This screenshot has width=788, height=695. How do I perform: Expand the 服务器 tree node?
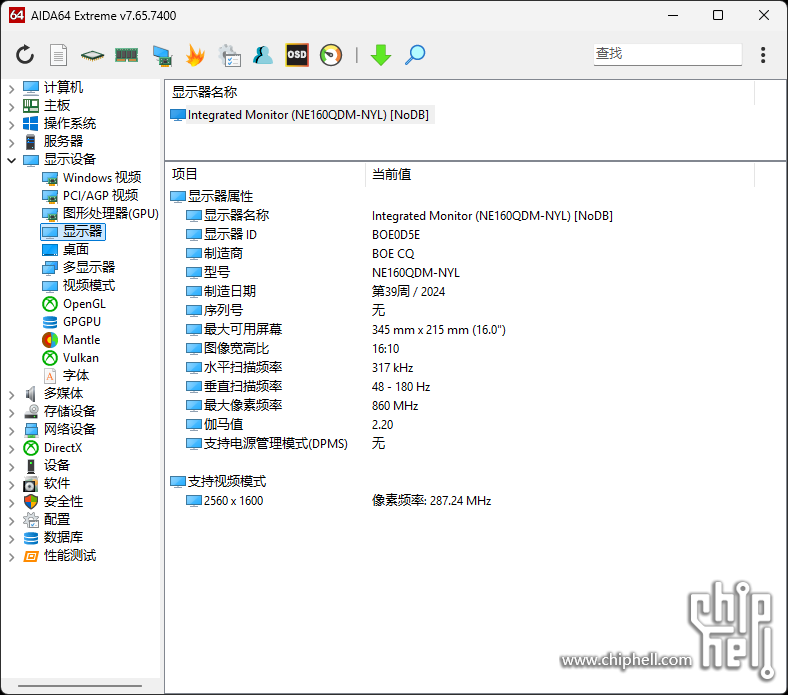pos(12,143)
